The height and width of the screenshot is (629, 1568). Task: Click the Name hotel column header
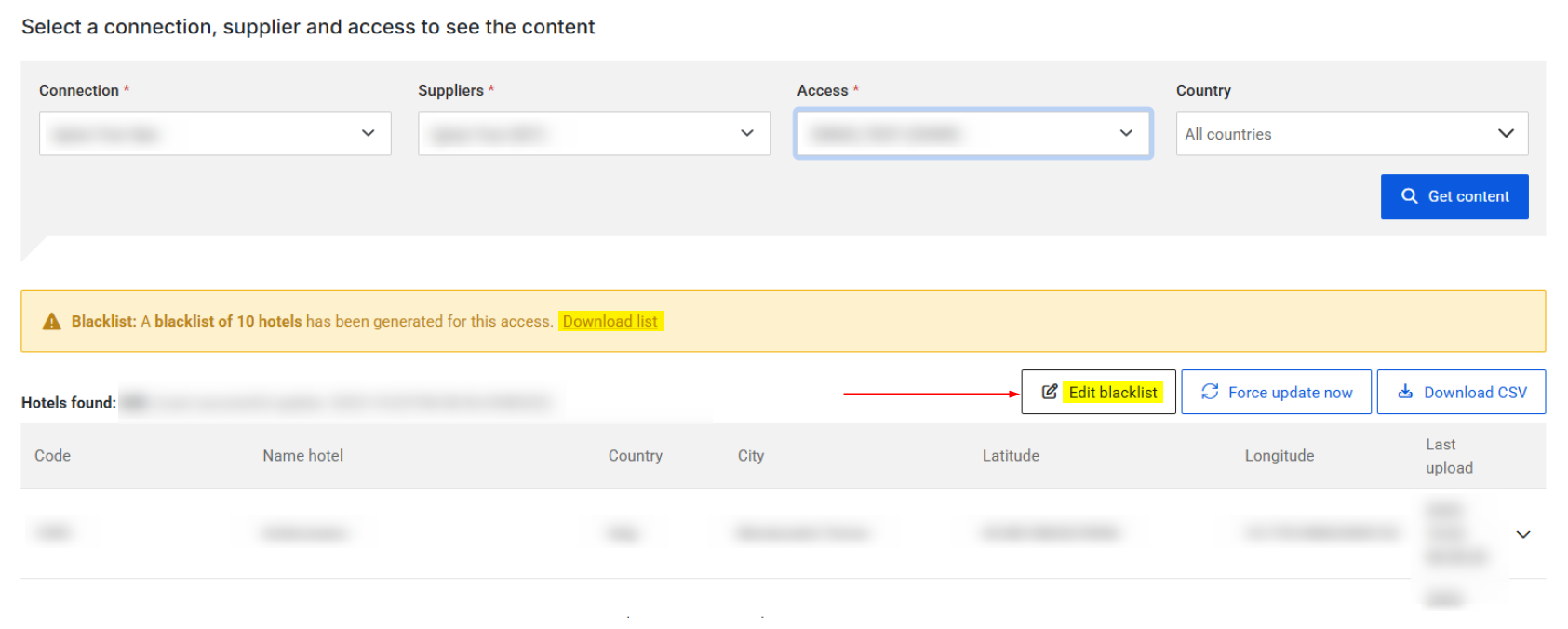(302, 456)
